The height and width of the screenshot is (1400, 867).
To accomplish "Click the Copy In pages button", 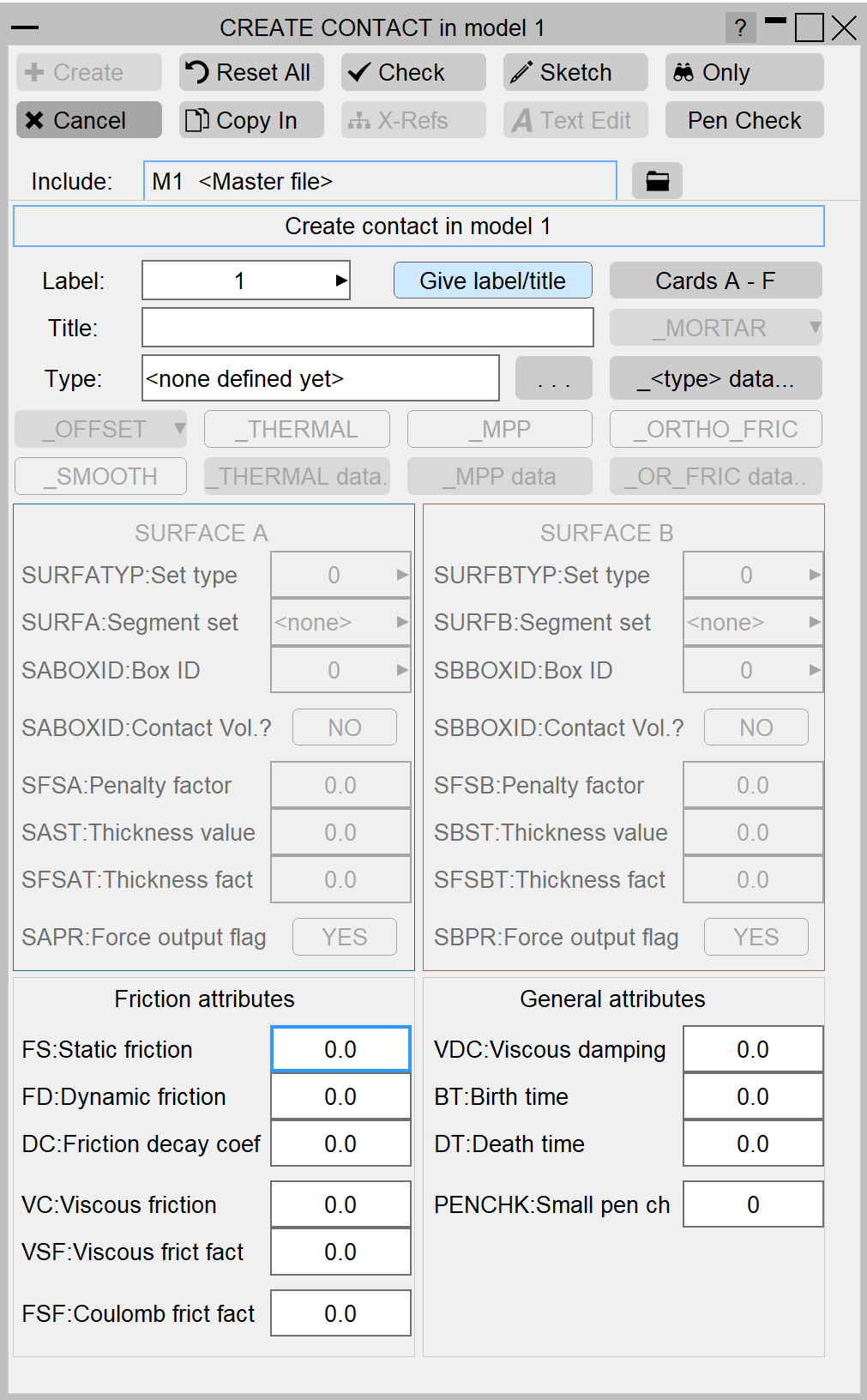I will point(250,121).
